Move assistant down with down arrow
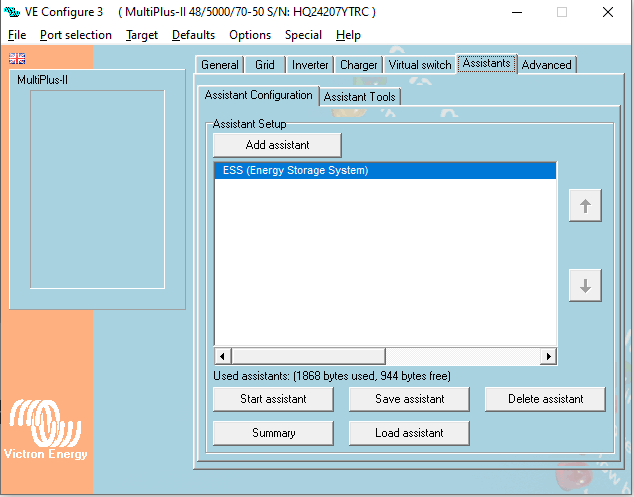The height and width of the screenshot is (497, 634). coord(585,285)
